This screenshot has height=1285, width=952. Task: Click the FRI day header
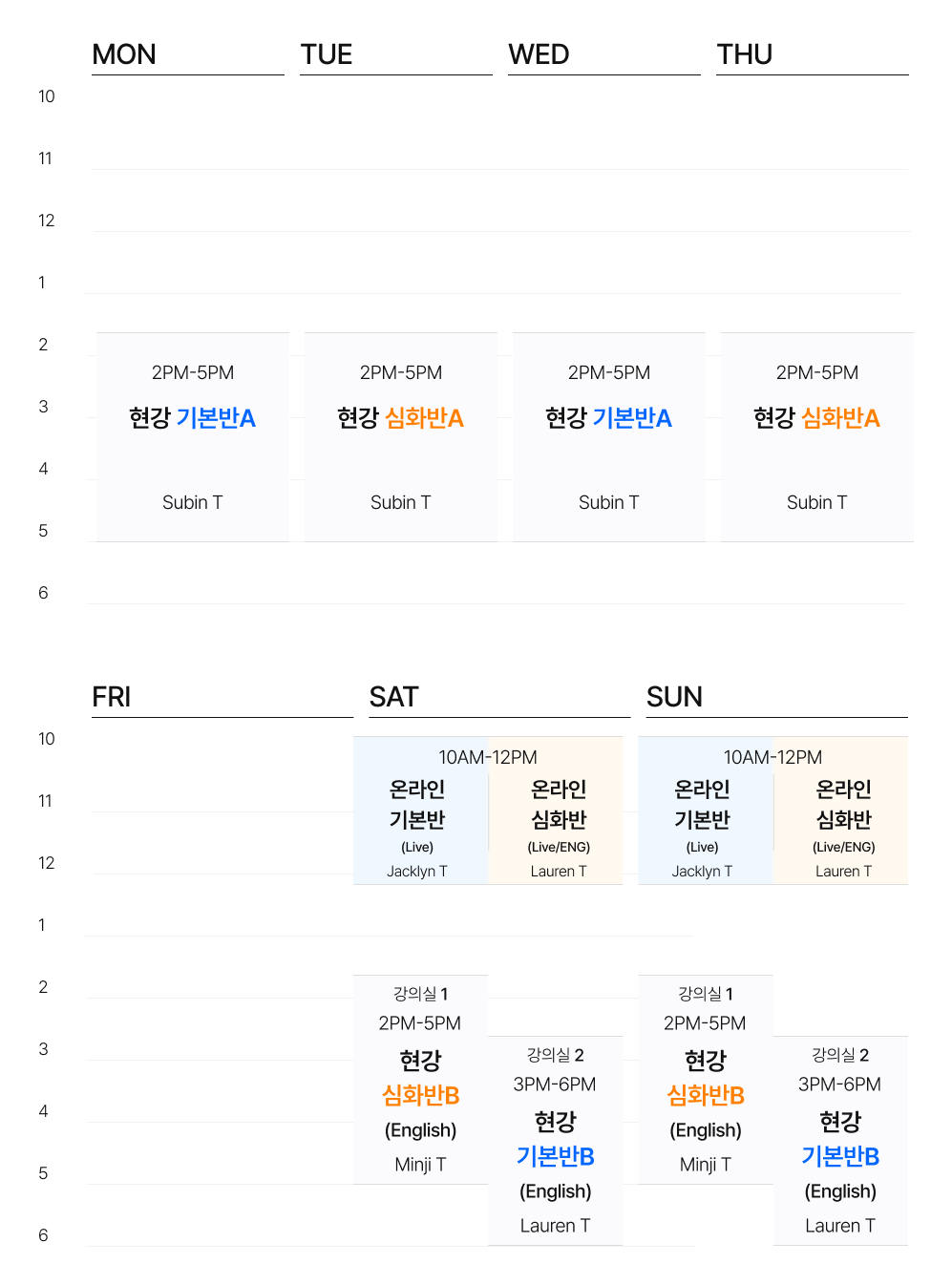[x=112, y=697]
